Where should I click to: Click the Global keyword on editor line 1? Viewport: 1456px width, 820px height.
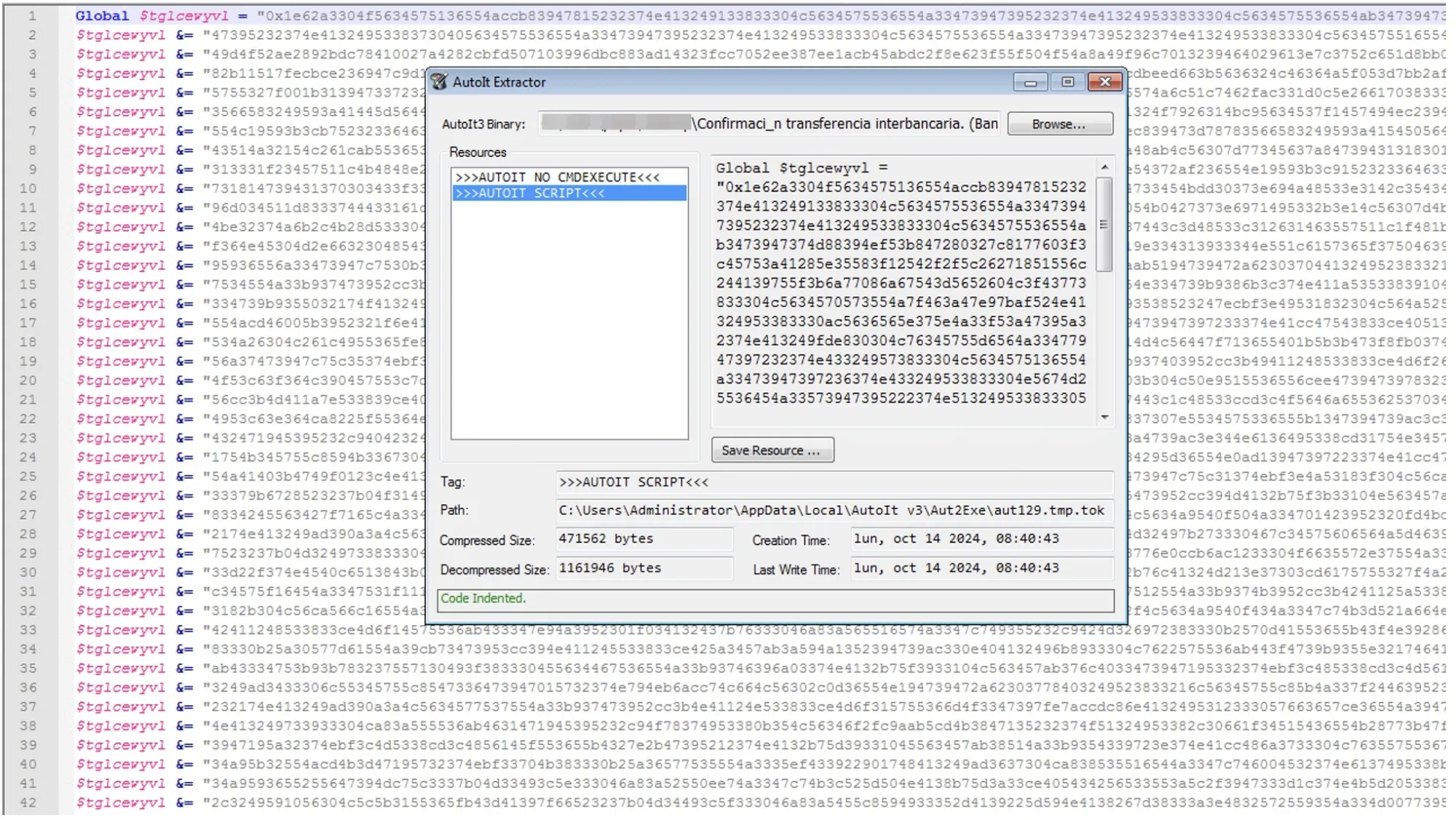click(102, 16)
